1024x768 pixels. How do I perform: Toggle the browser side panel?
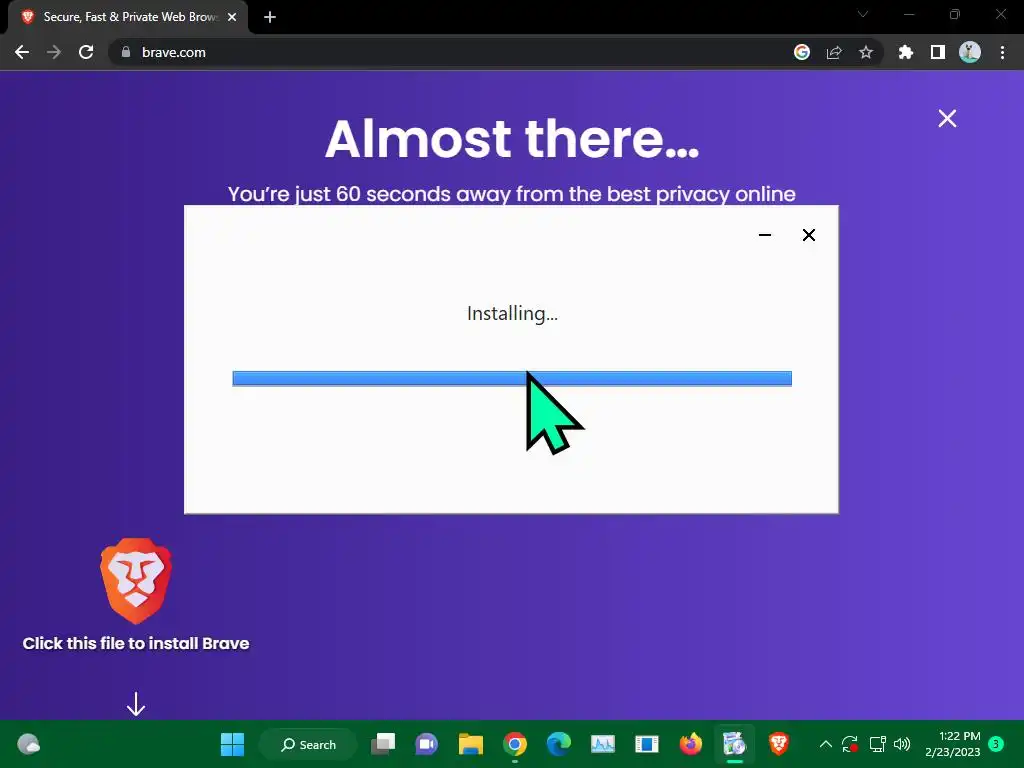[938, 52]
